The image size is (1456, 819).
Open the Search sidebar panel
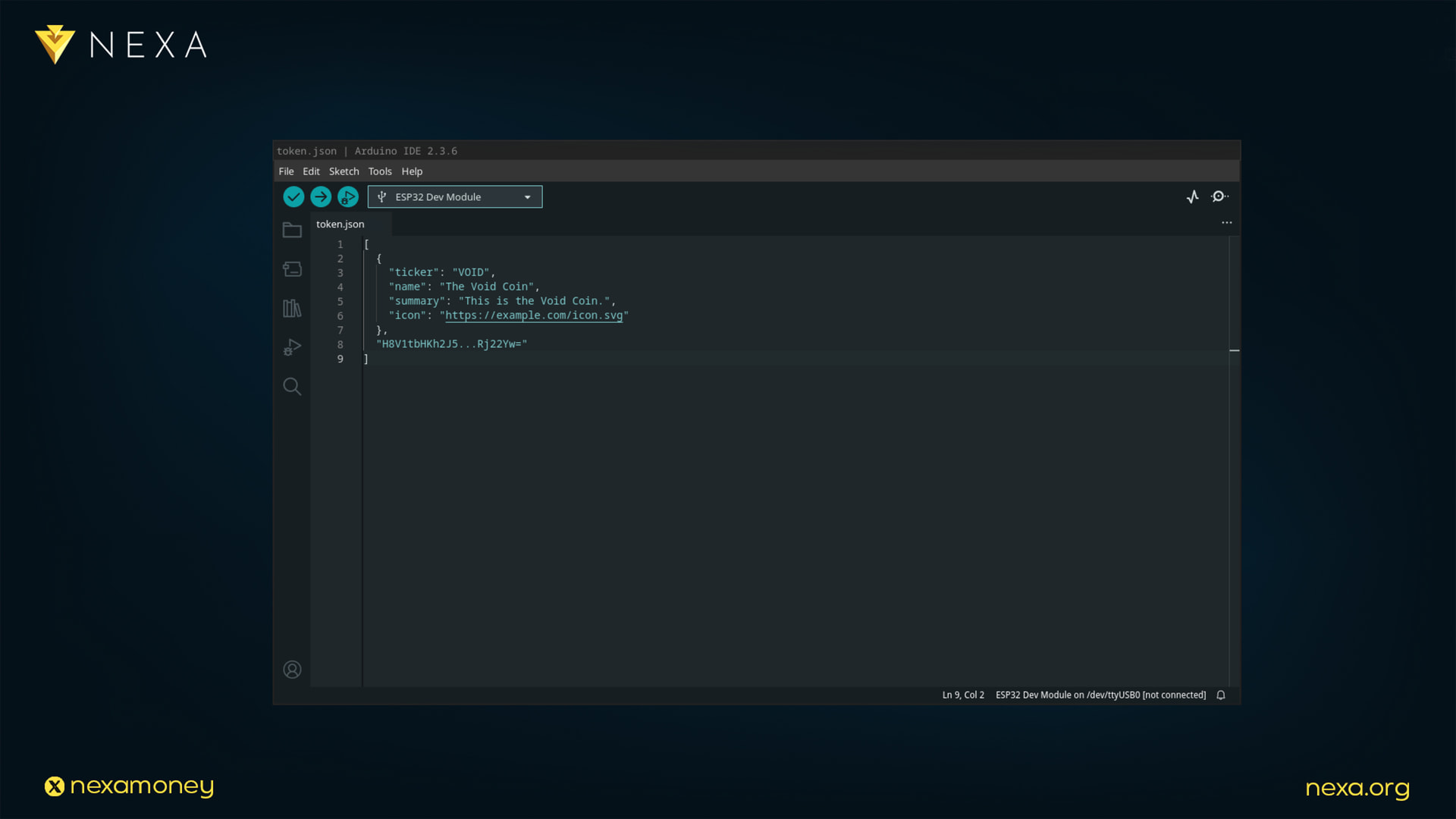tap(292, 387)
